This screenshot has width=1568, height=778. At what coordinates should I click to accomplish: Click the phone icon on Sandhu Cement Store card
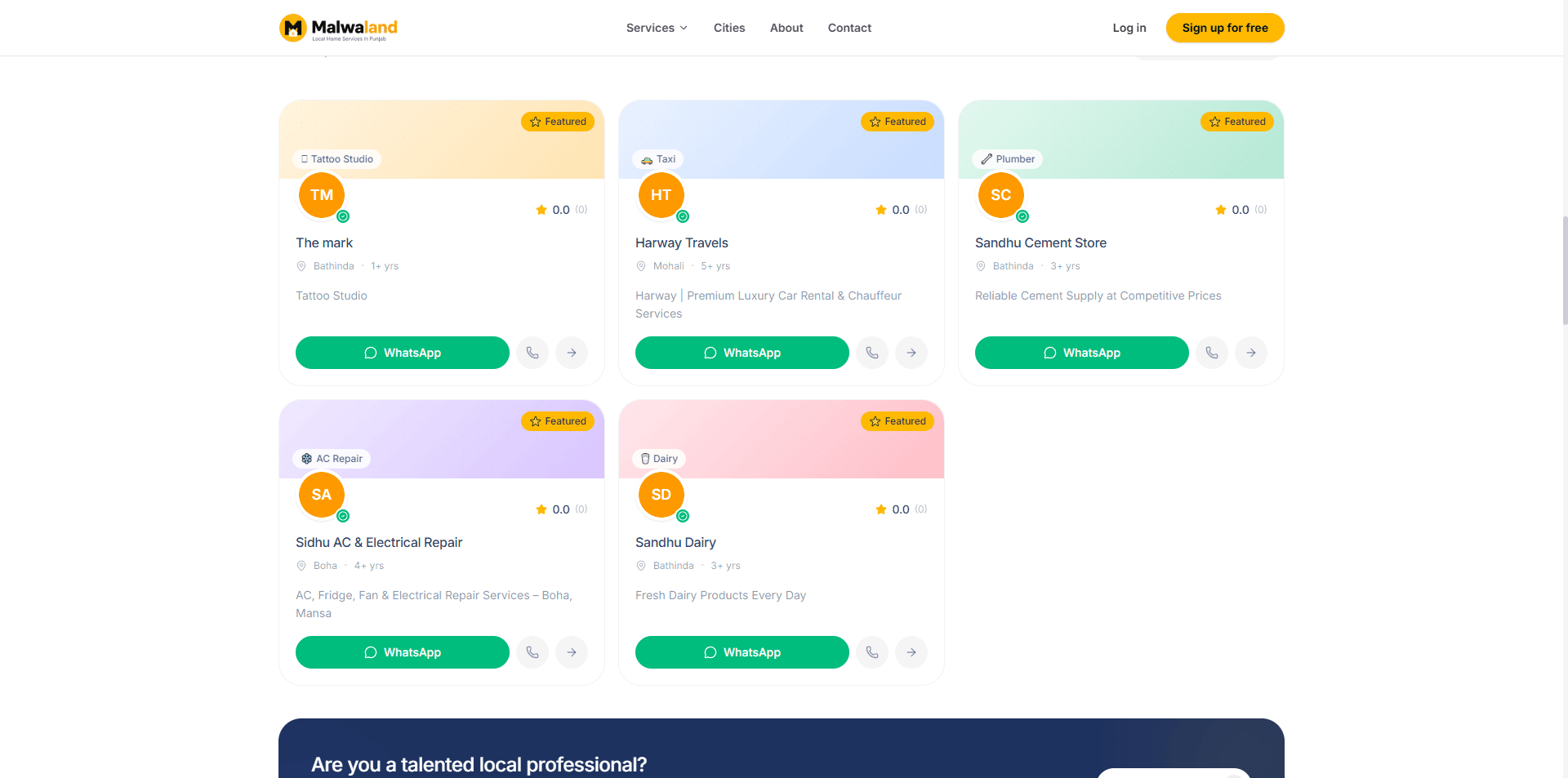(x=1212, y=353)
